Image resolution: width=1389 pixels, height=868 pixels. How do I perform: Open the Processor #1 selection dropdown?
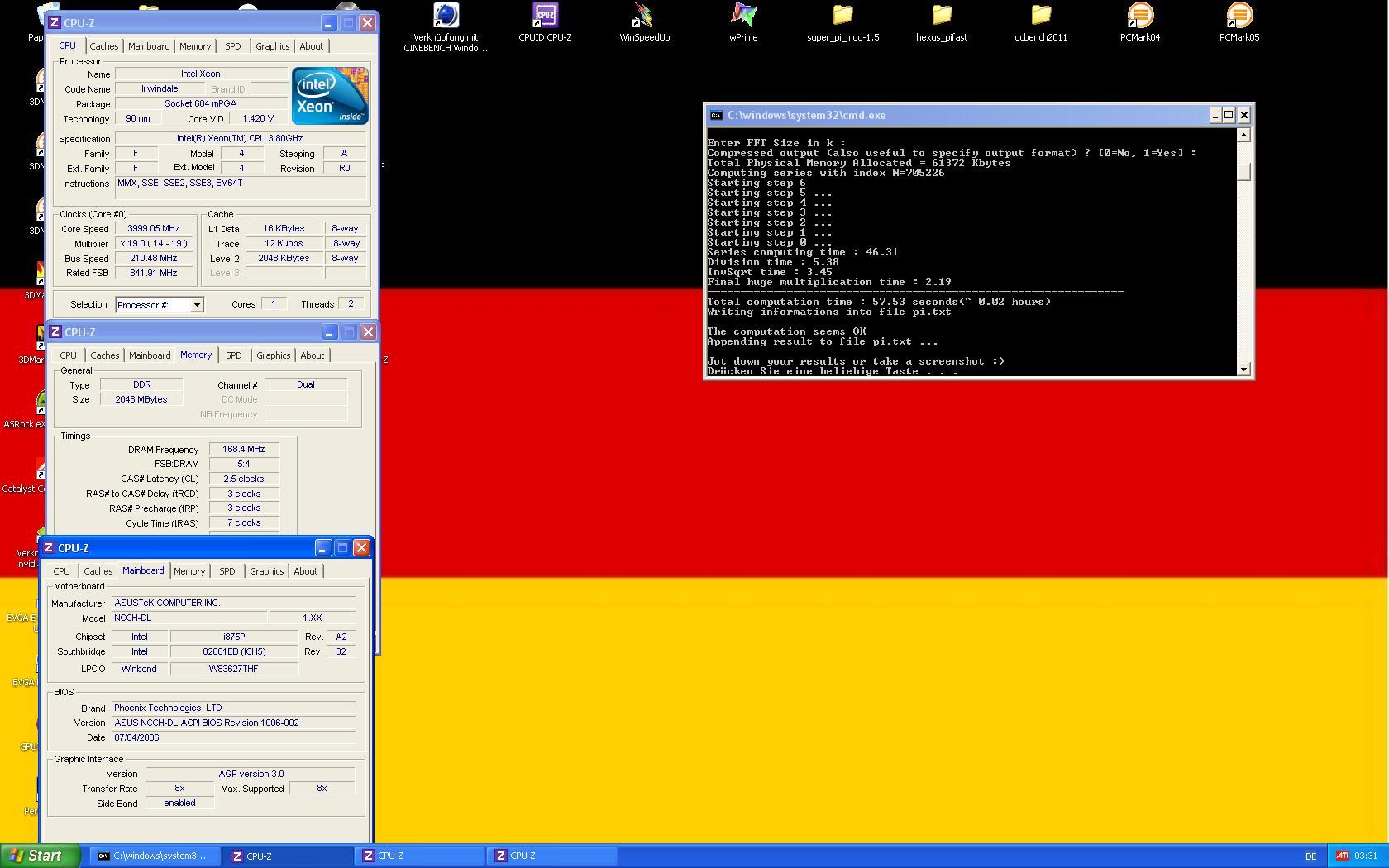tap(197, 305)
